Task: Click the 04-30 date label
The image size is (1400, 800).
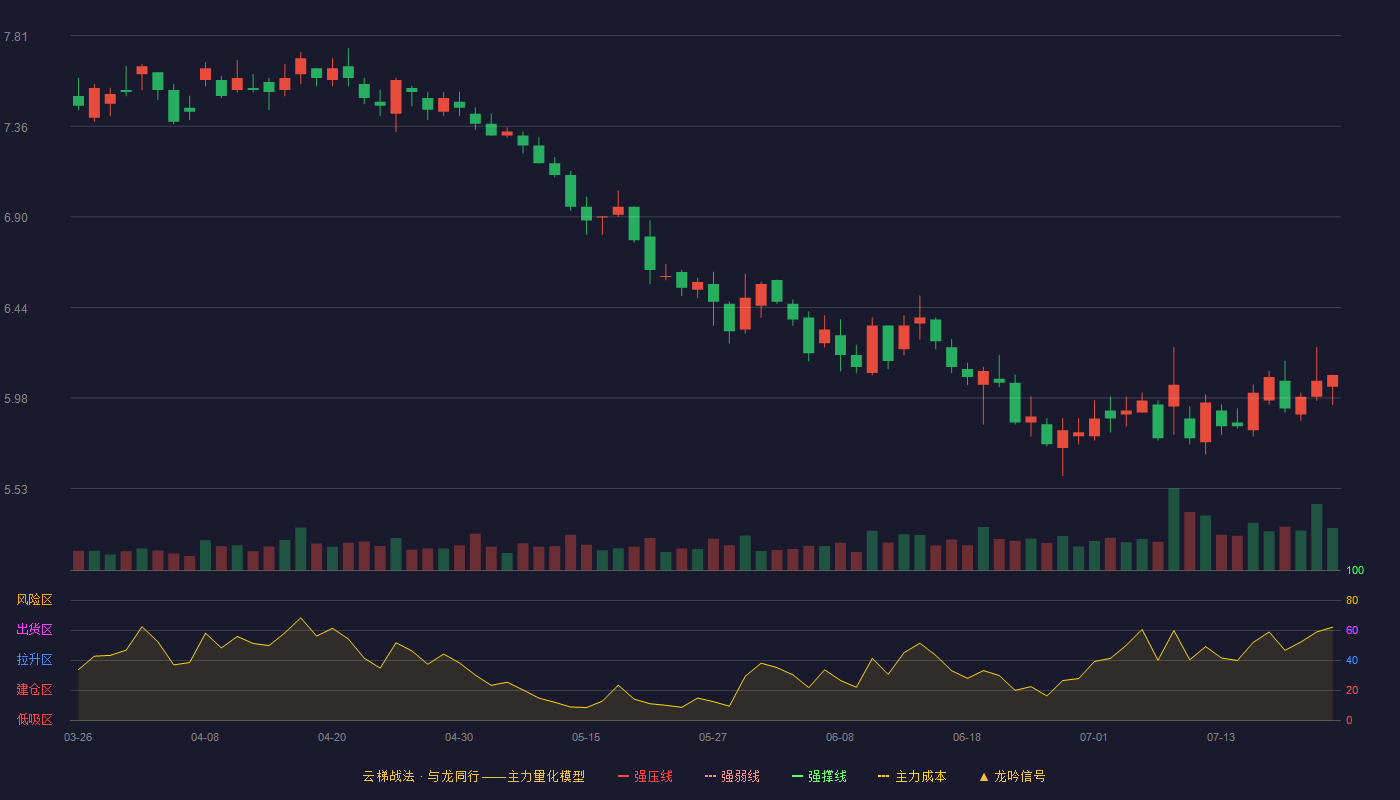Action: click(x=459, y=737)
